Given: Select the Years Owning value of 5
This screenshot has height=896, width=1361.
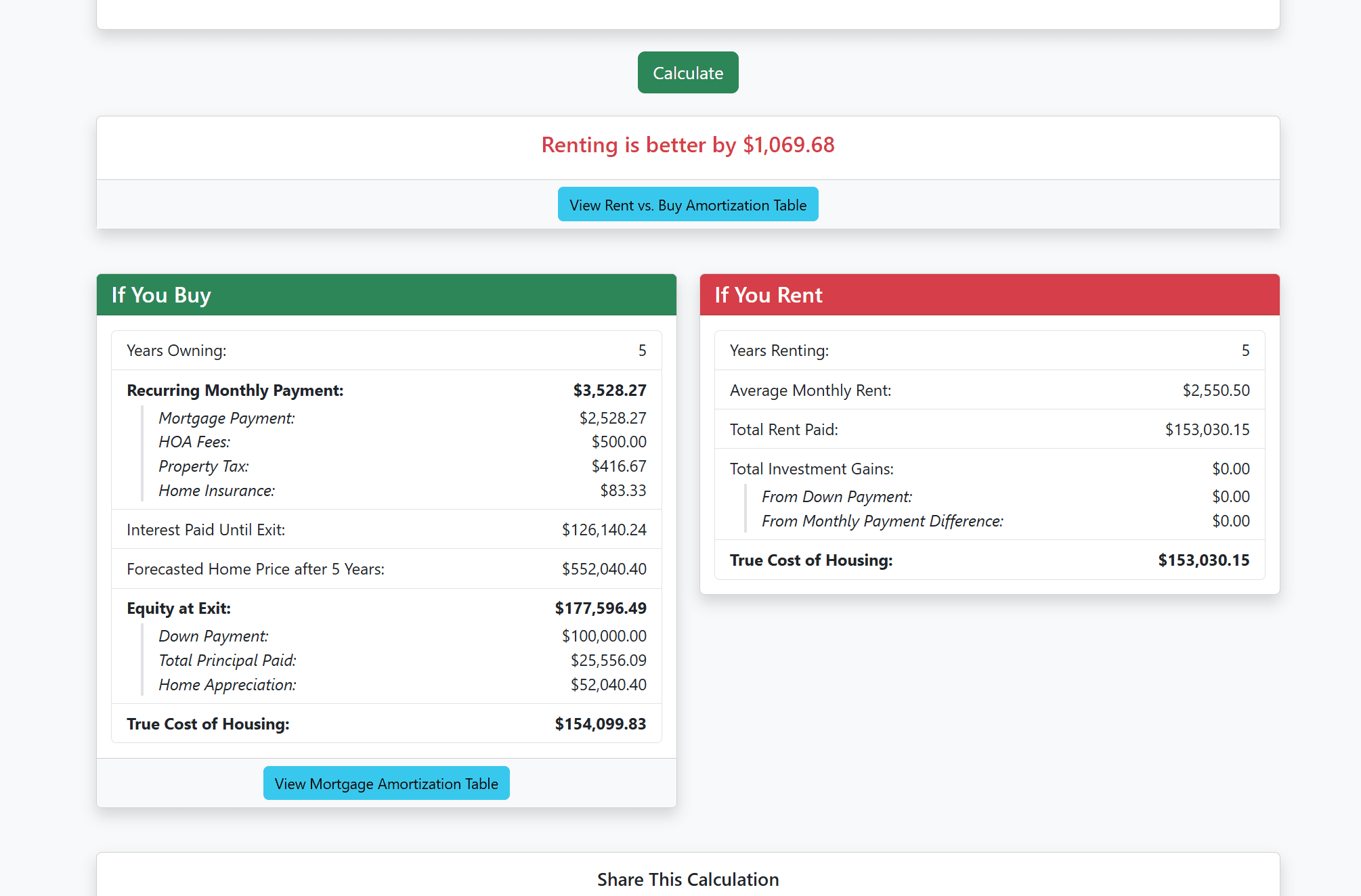Looking at the screenshot, I should point(642,351).
